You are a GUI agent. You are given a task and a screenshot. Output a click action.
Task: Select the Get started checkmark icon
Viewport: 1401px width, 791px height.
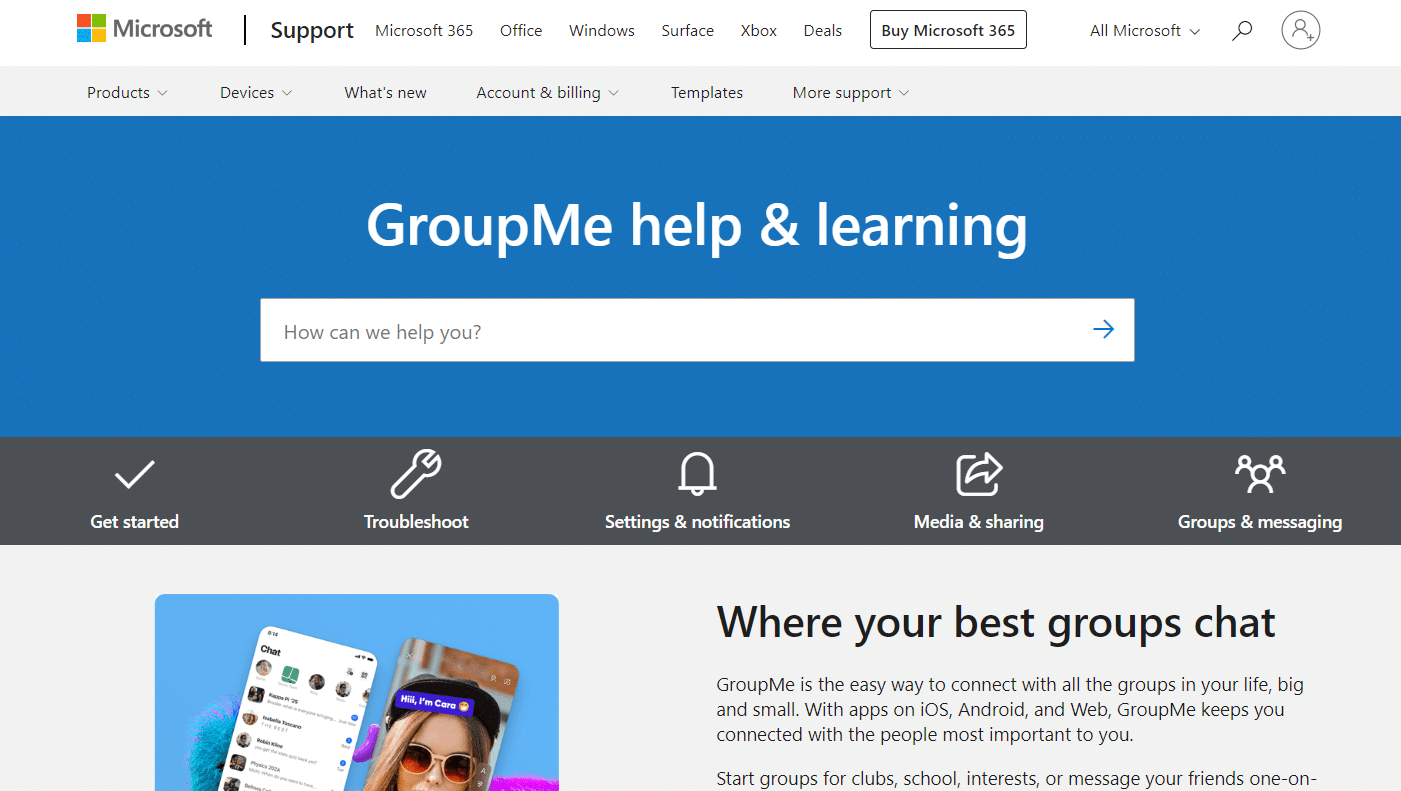134,474
